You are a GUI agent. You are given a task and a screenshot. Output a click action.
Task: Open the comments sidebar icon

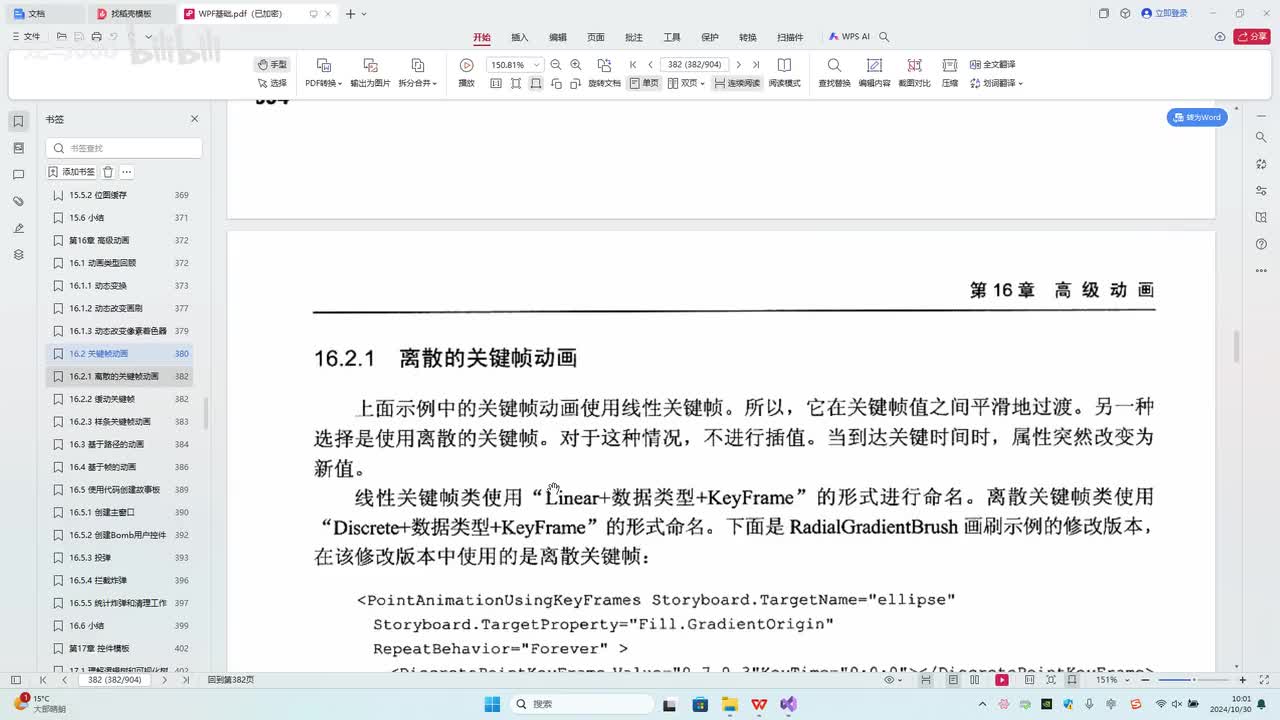tap(18, 175)
